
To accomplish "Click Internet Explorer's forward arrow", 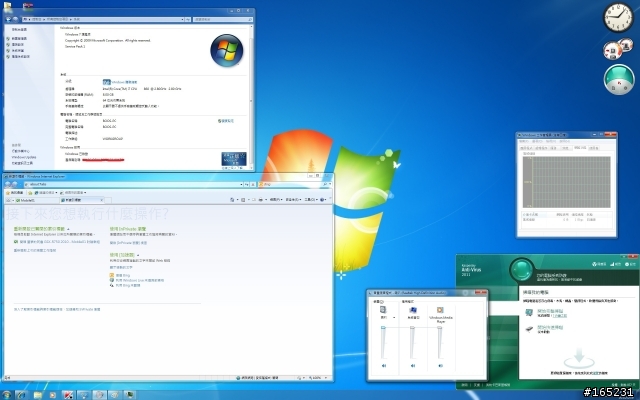I will (x=15, y=184).
